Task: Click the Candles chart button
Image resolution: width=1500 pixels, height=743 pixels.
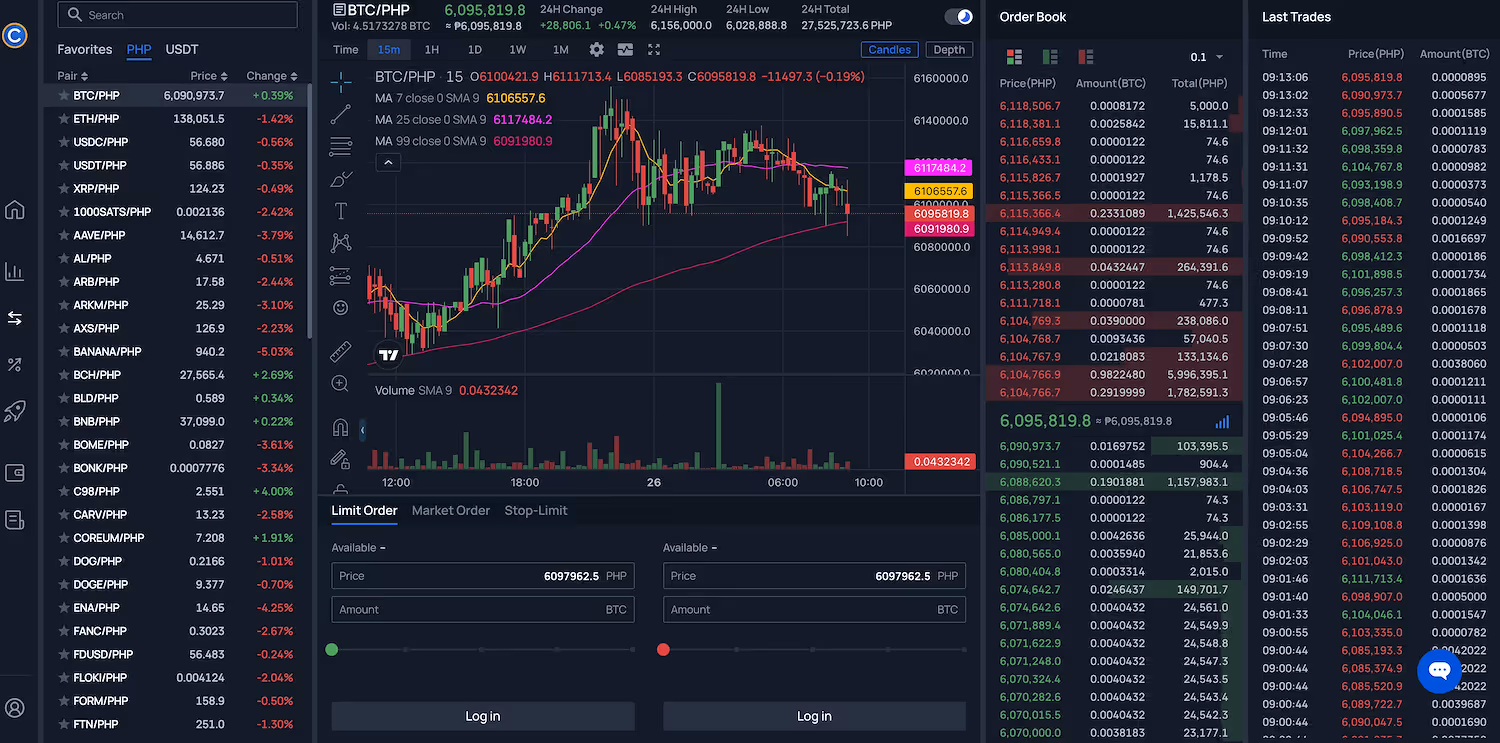Action: tap(889, 50)
